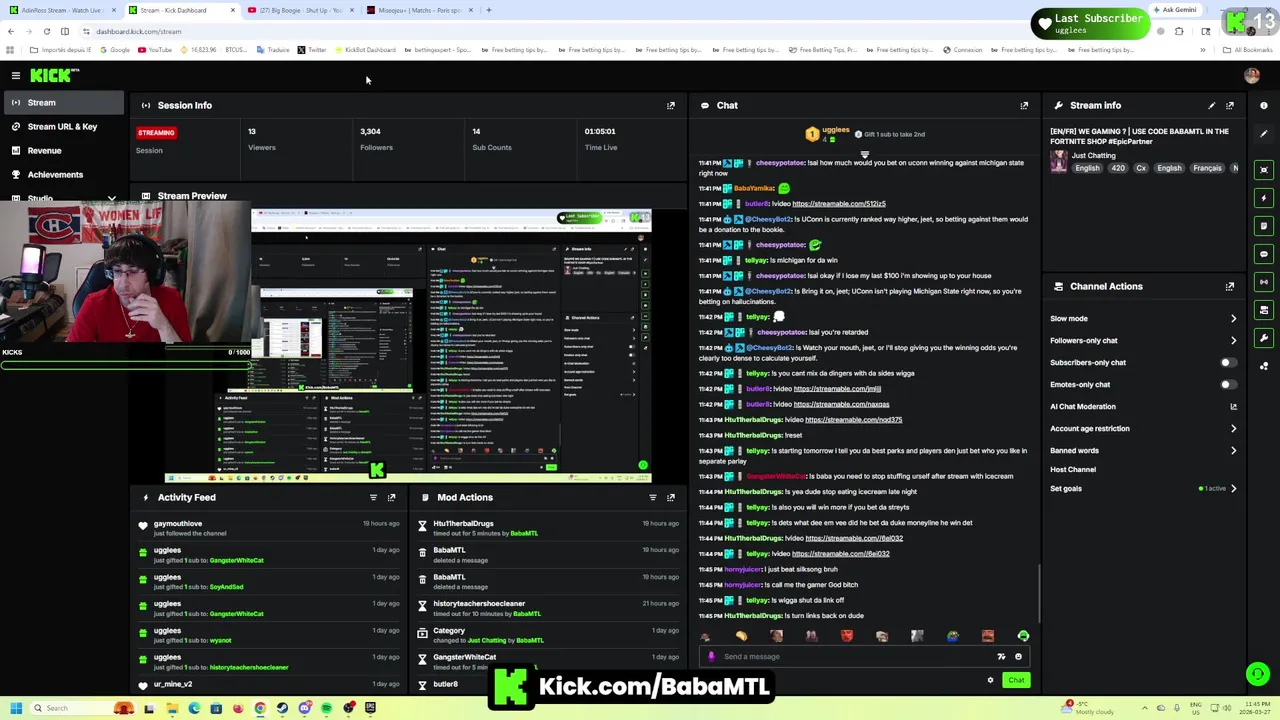Click the Ask Gemini button
1280x720 pixels.
coord(1174,10)
